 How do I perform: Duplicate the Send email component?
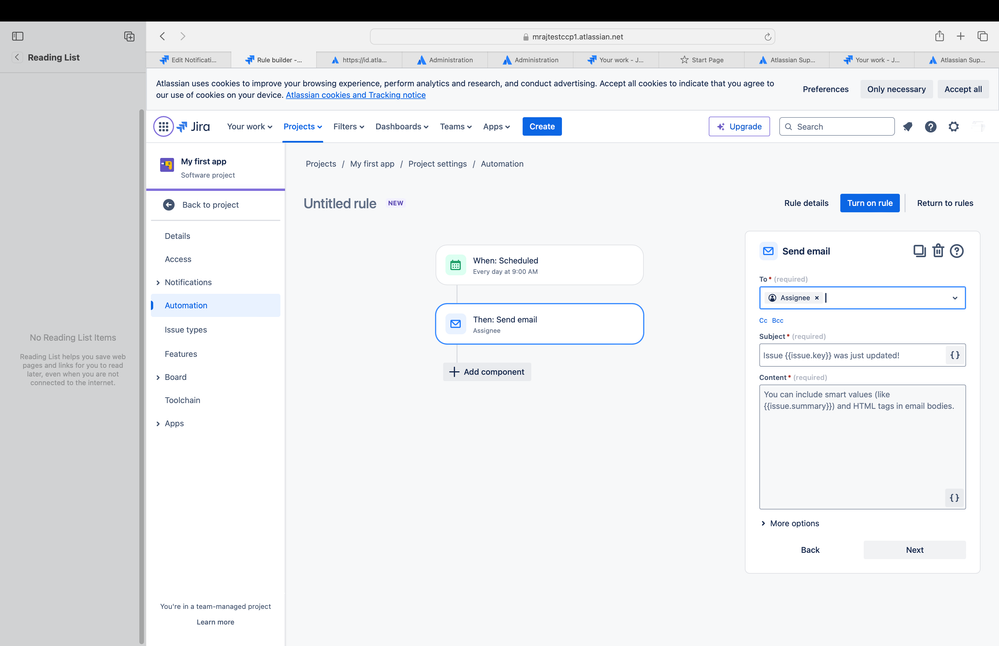[919, 251]
